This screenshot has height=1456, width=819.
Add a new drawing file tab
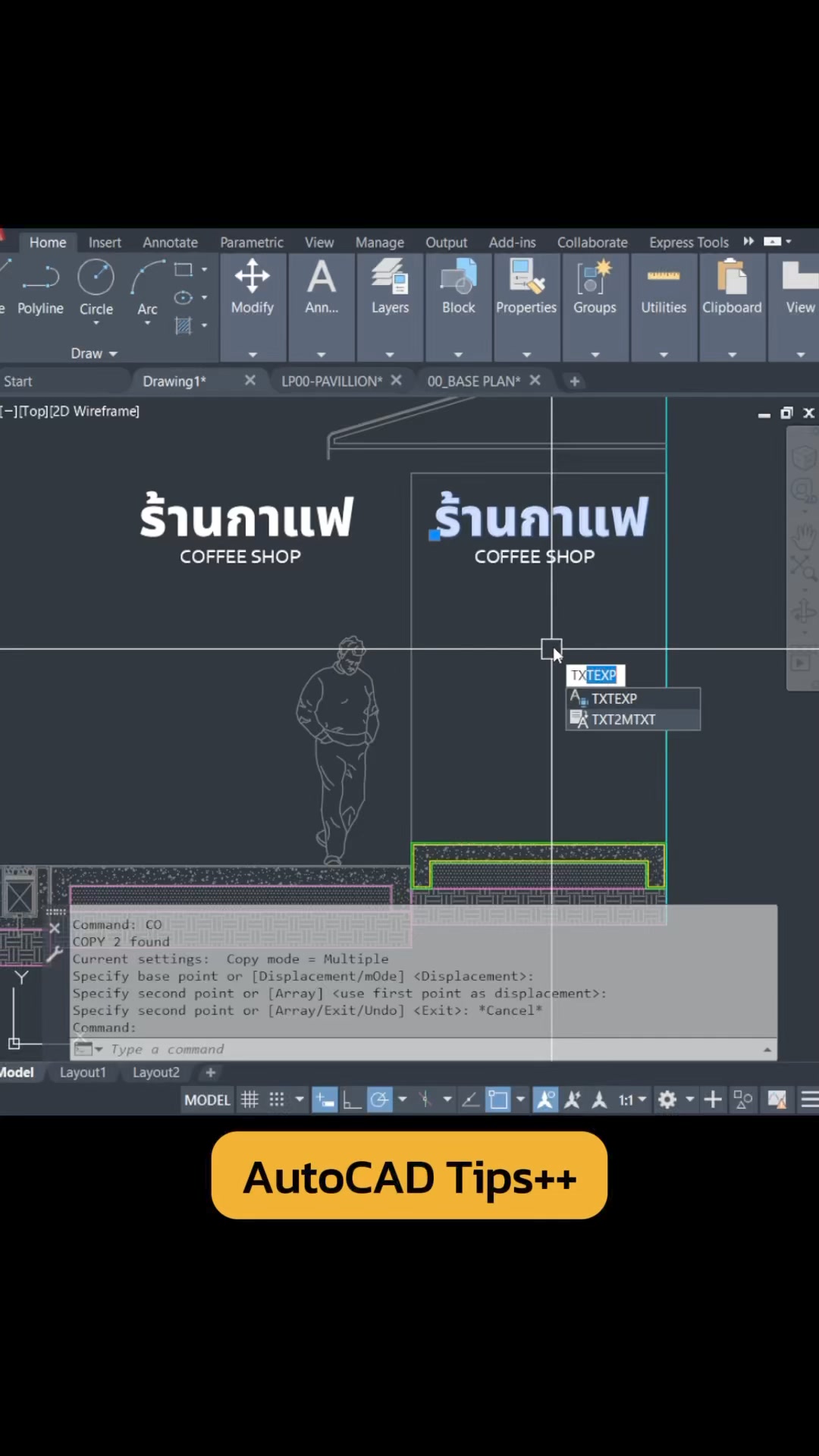click(574, 381)
